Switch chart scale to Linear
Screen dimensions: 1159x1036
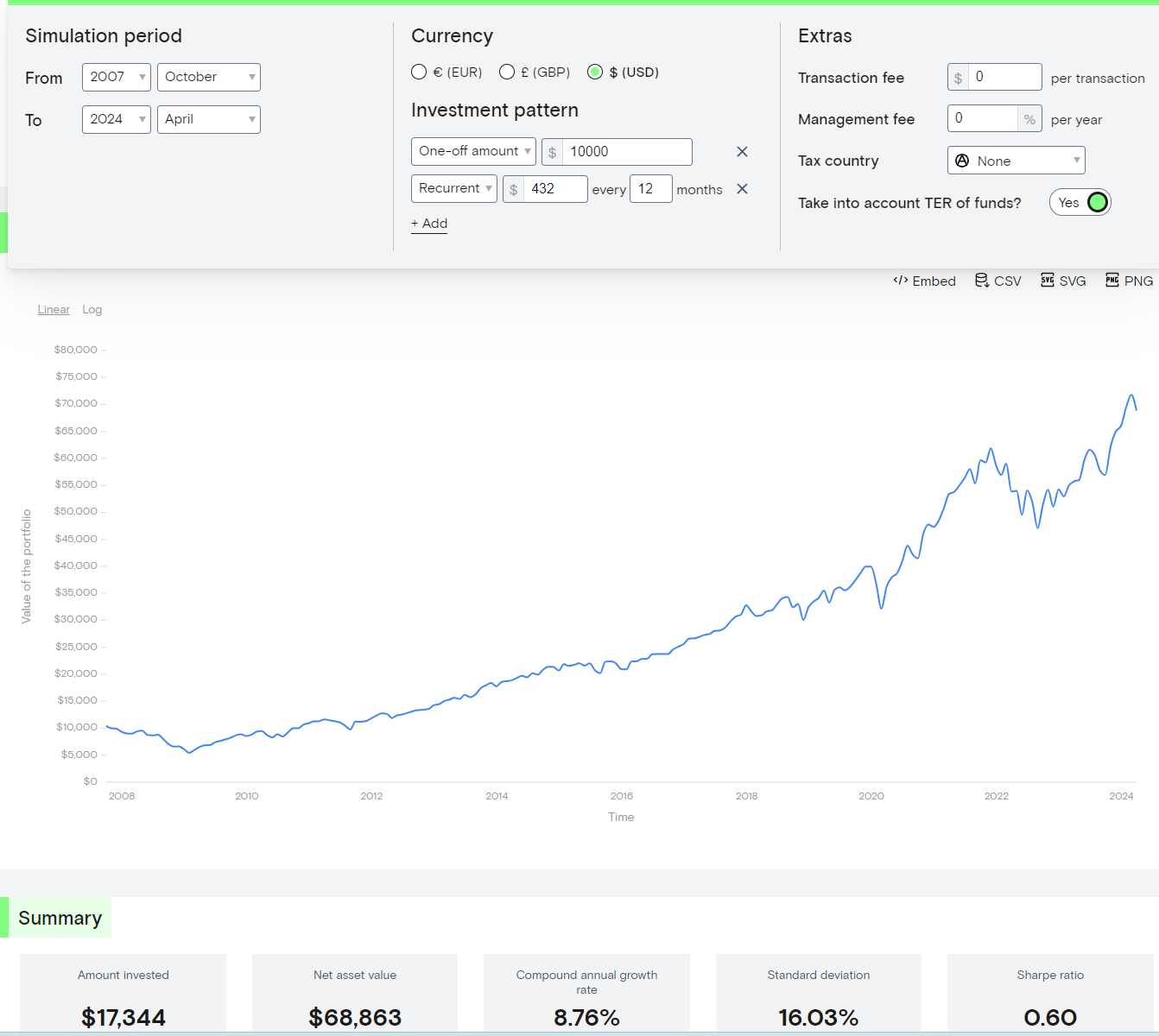point(54,309)
